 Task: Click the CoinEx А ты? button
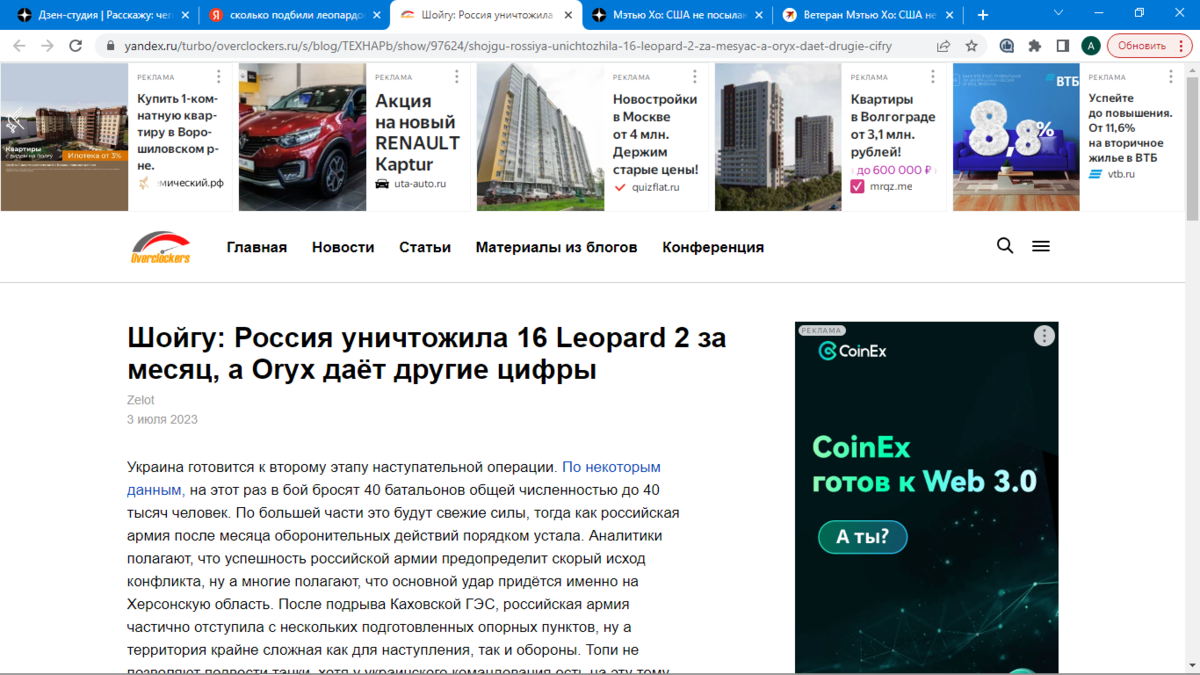[x=862, y=536]
